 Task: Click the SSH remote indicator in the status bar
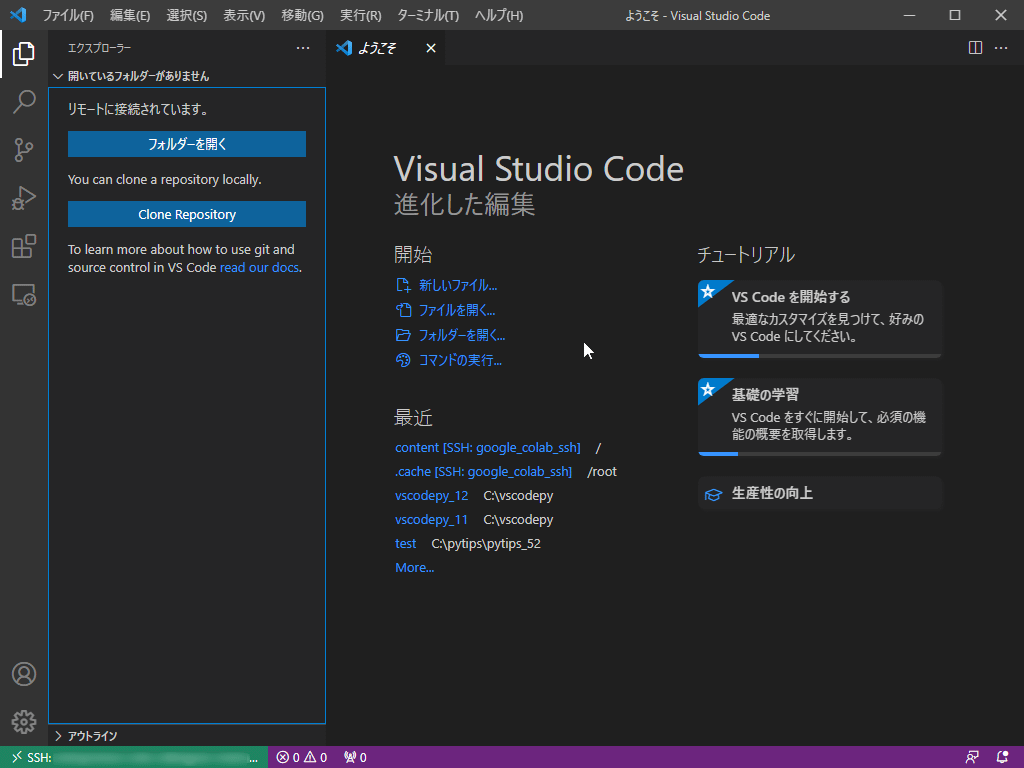(x=130, y=757)
